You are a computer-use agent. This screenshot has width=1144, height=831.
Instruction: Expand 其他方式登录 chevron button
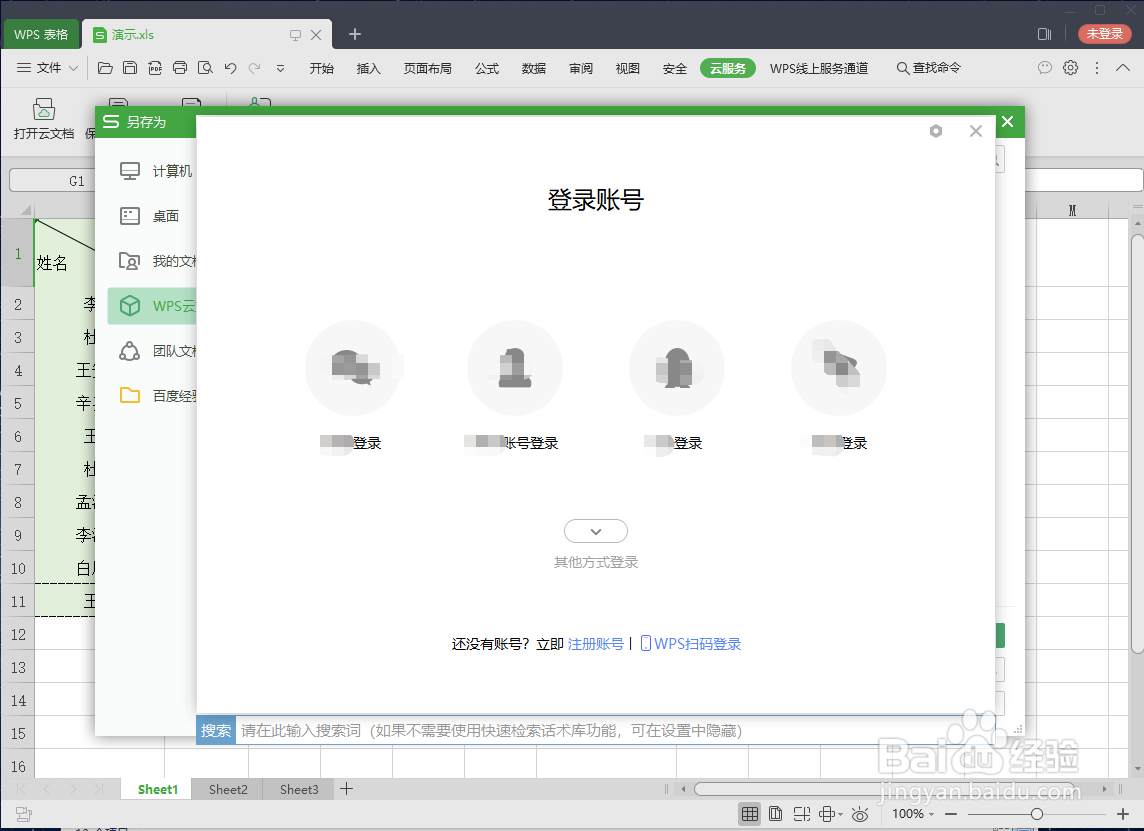(x=596, y=531)
